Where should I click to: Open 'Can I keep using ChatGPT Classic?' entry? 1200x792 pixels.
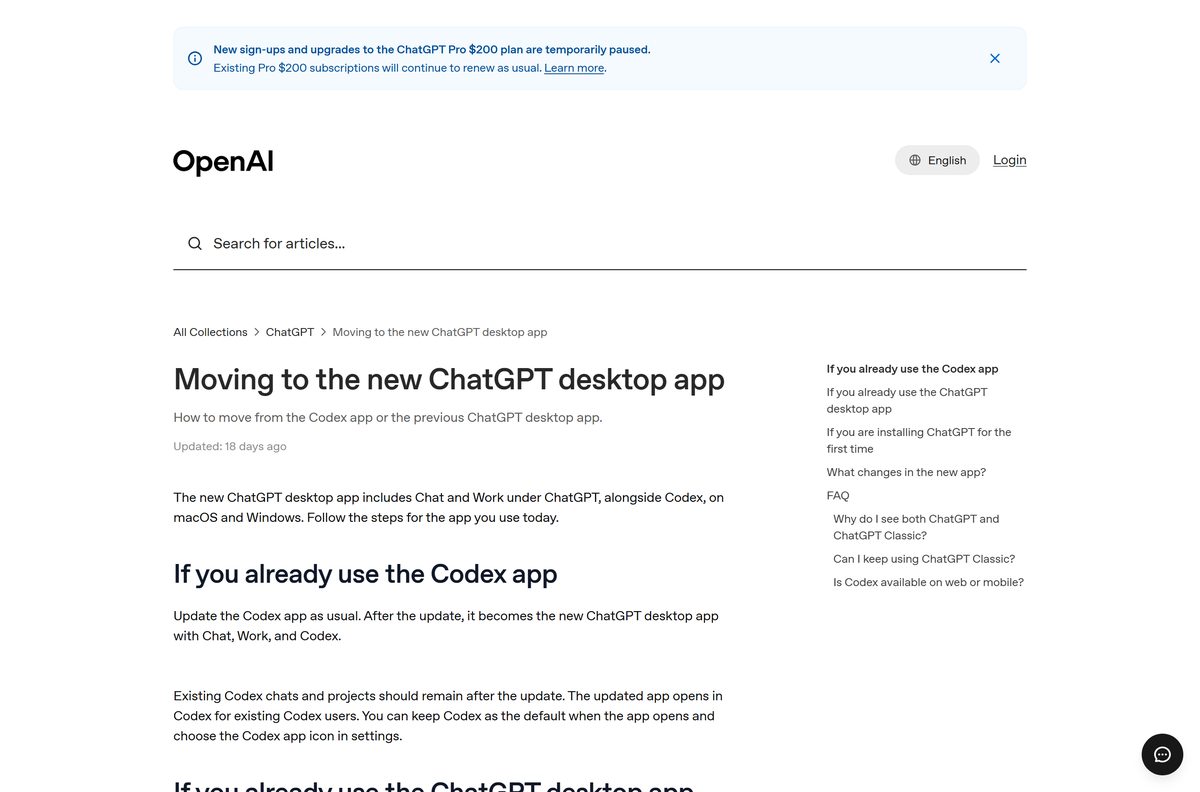(x=924, y=559)
